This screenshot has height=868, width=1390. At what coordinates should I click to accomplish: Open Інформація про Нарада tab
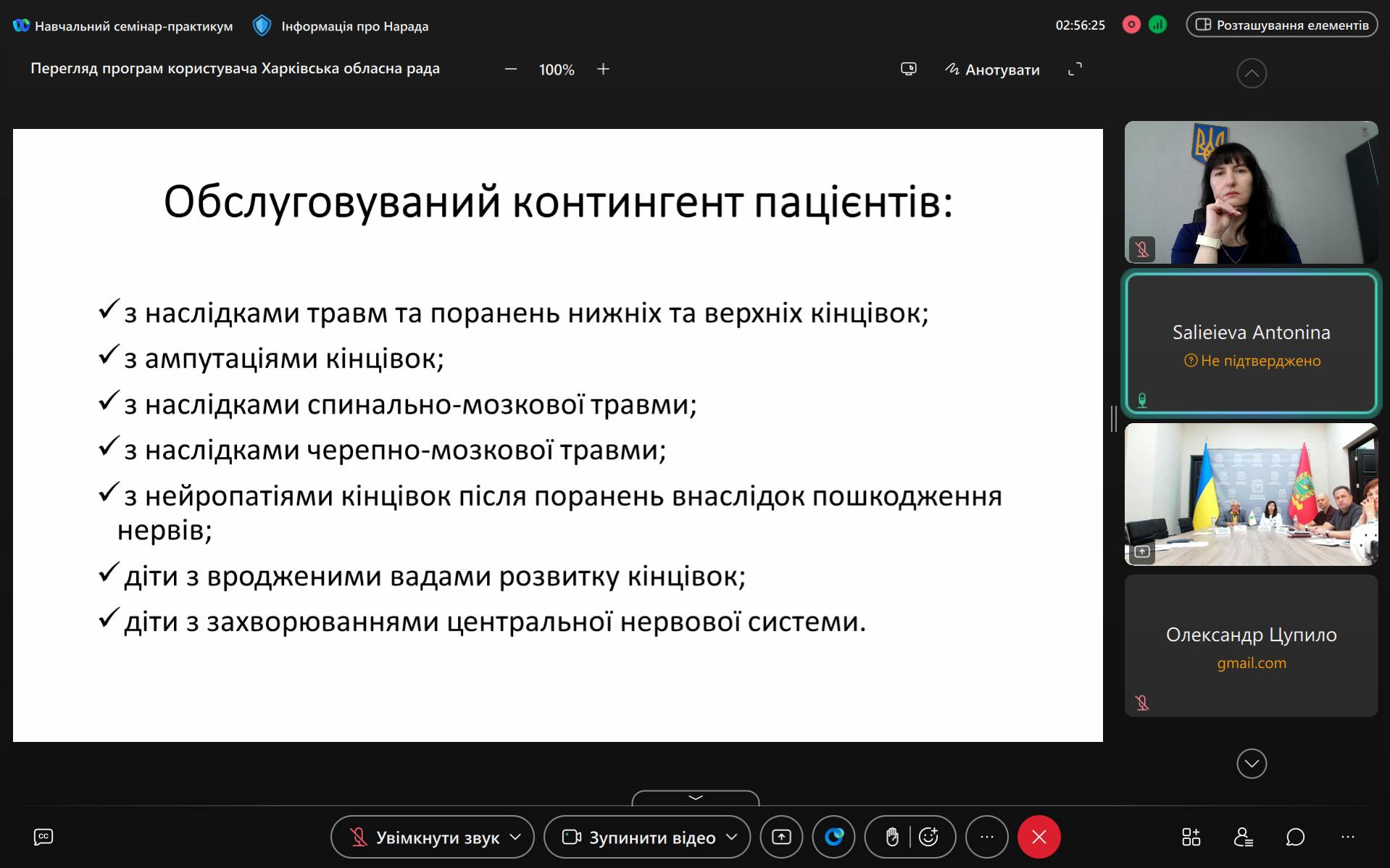(x=341, y=26)
